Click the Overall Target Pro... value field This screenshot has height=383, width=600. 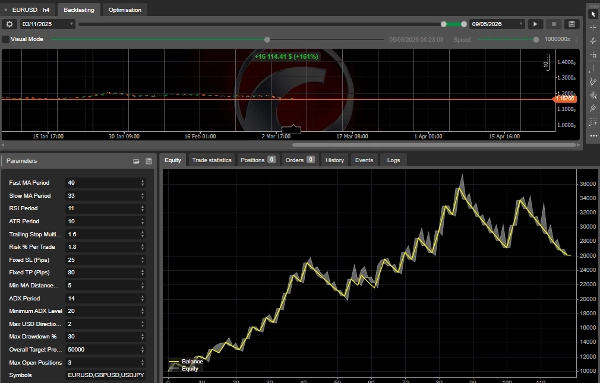[105, 350]
